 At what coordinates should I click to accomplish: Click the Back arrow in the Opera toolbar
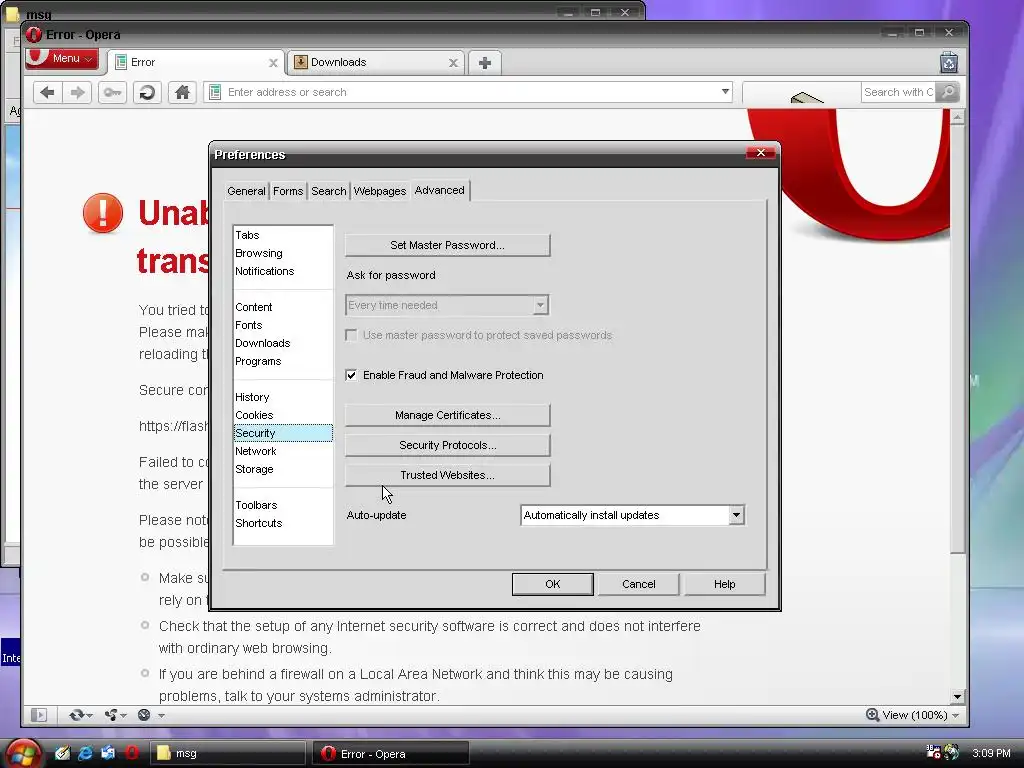47,92
